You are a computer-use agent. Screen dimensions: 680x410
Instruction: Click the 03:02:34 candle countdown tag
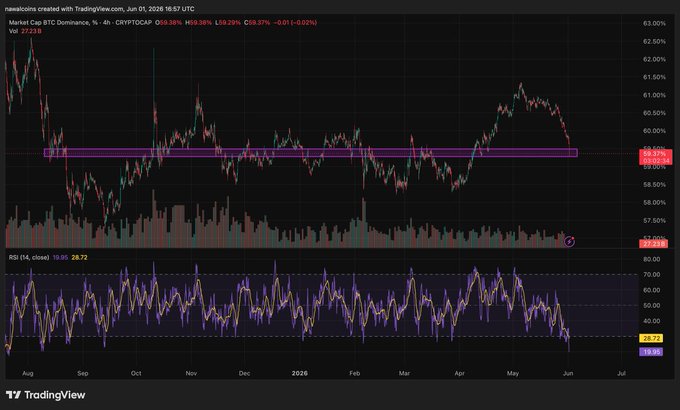(x=656, y=161)
